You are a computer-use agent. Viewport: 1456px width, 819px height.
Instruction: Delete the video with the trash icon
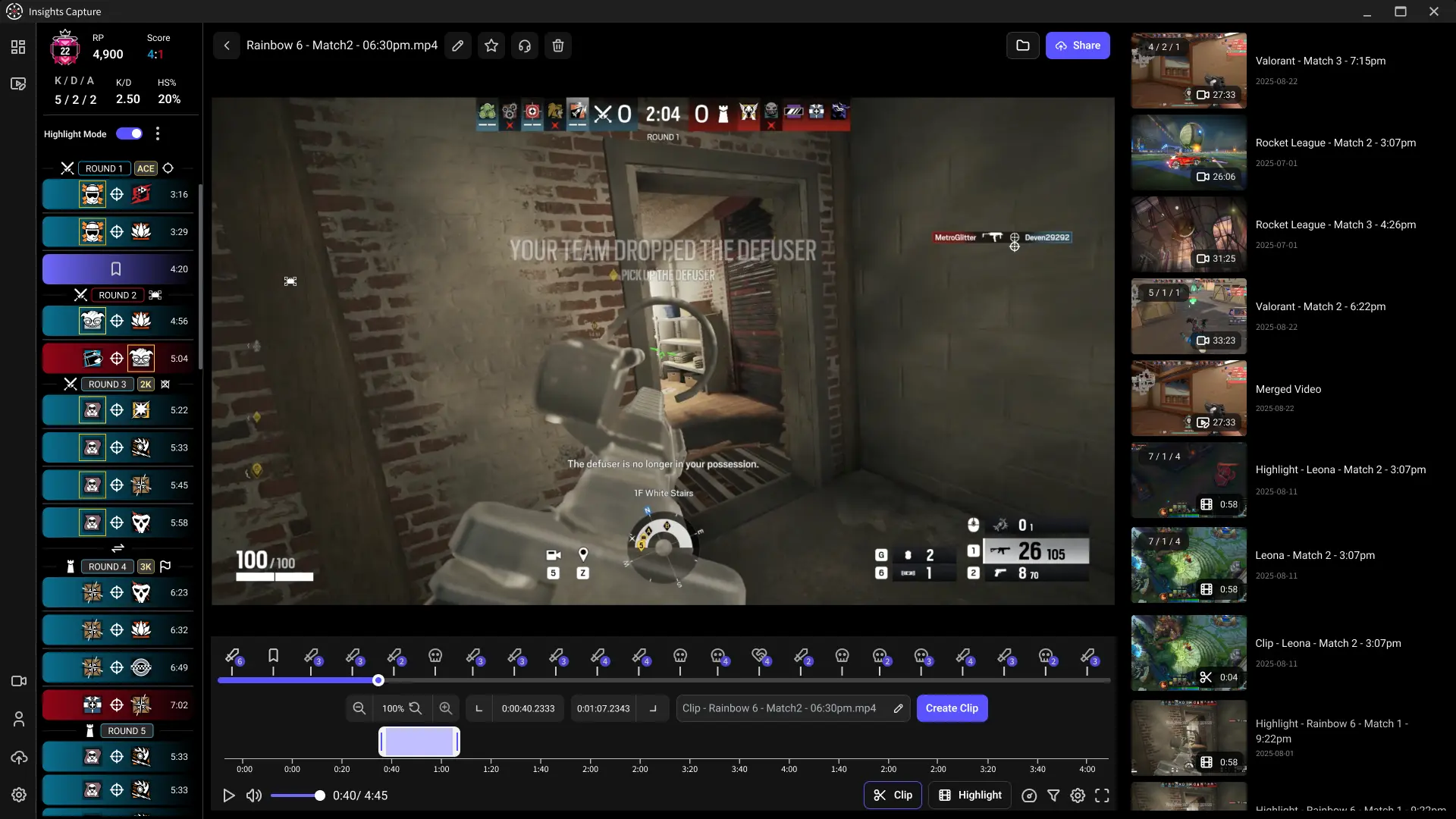click(558, 45)
